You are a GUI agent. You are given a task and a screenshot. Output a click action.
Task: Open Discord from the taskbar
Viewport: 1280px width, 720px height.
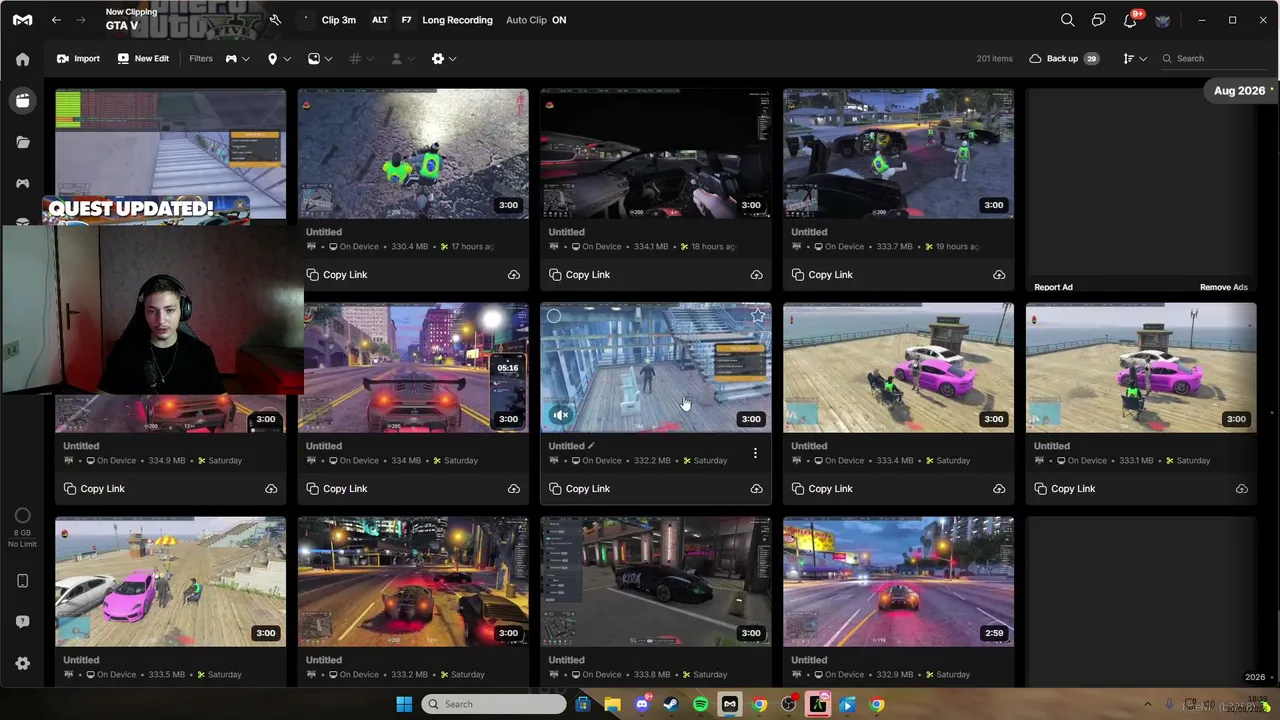pyautogui.click(x=642, y=704)
